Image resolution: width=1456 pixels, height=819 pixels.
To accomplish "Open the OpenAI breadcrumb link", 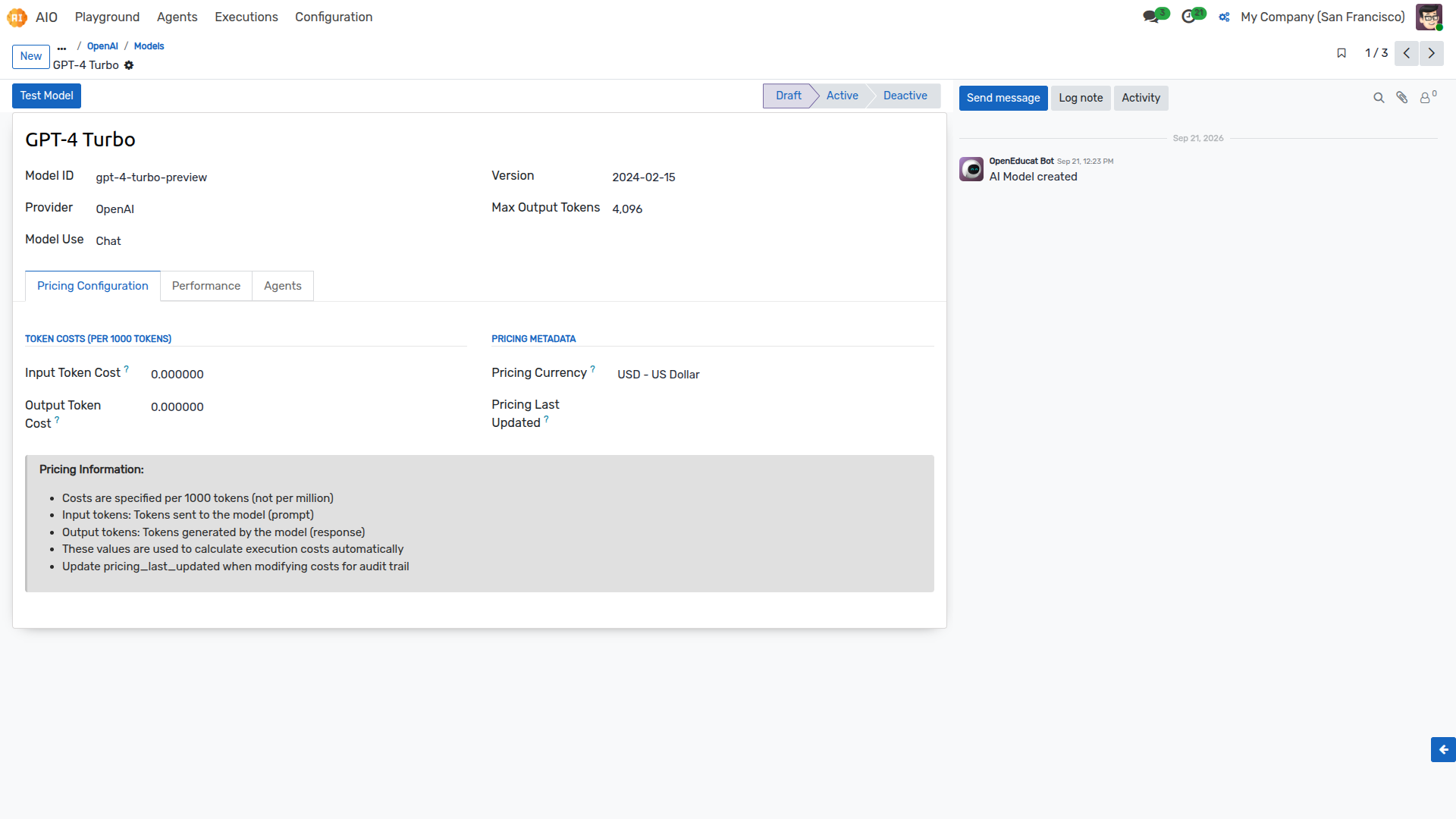I will pyautogui.click(x=102, y=46).
